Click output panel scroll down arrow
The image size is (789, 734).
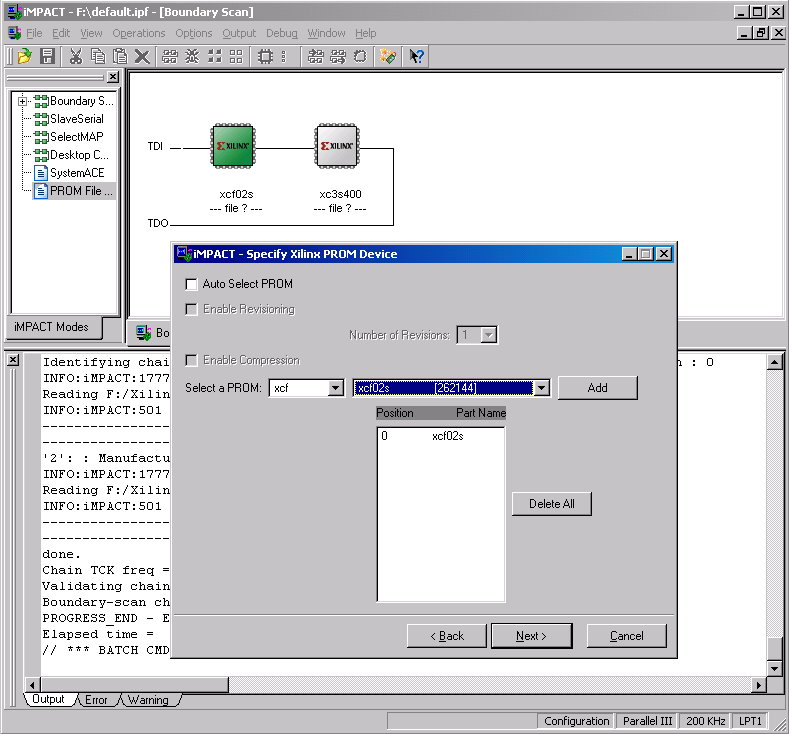(x=774, y=669)
